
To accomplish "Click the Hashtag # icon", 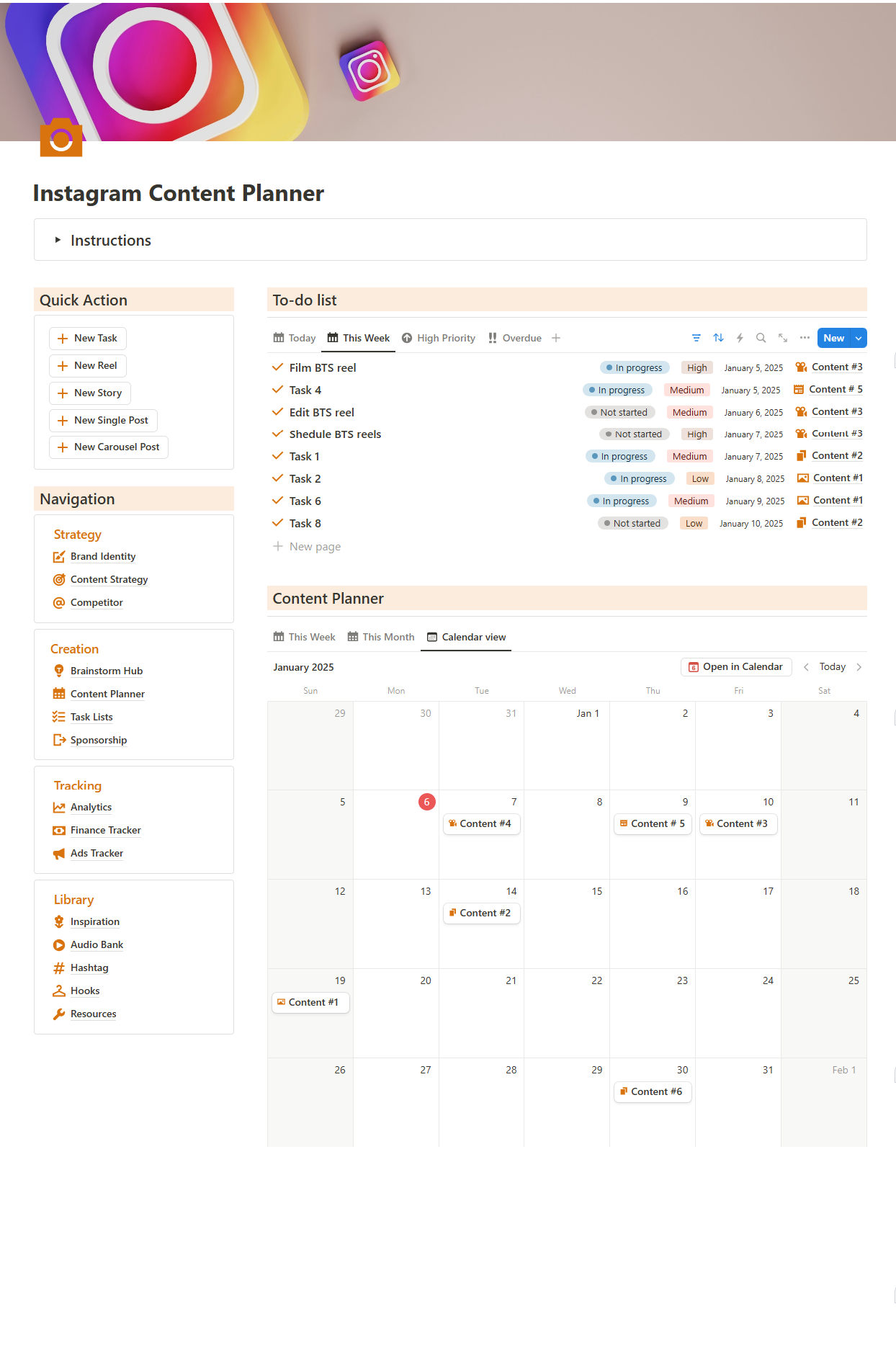I will click(59, 968).
